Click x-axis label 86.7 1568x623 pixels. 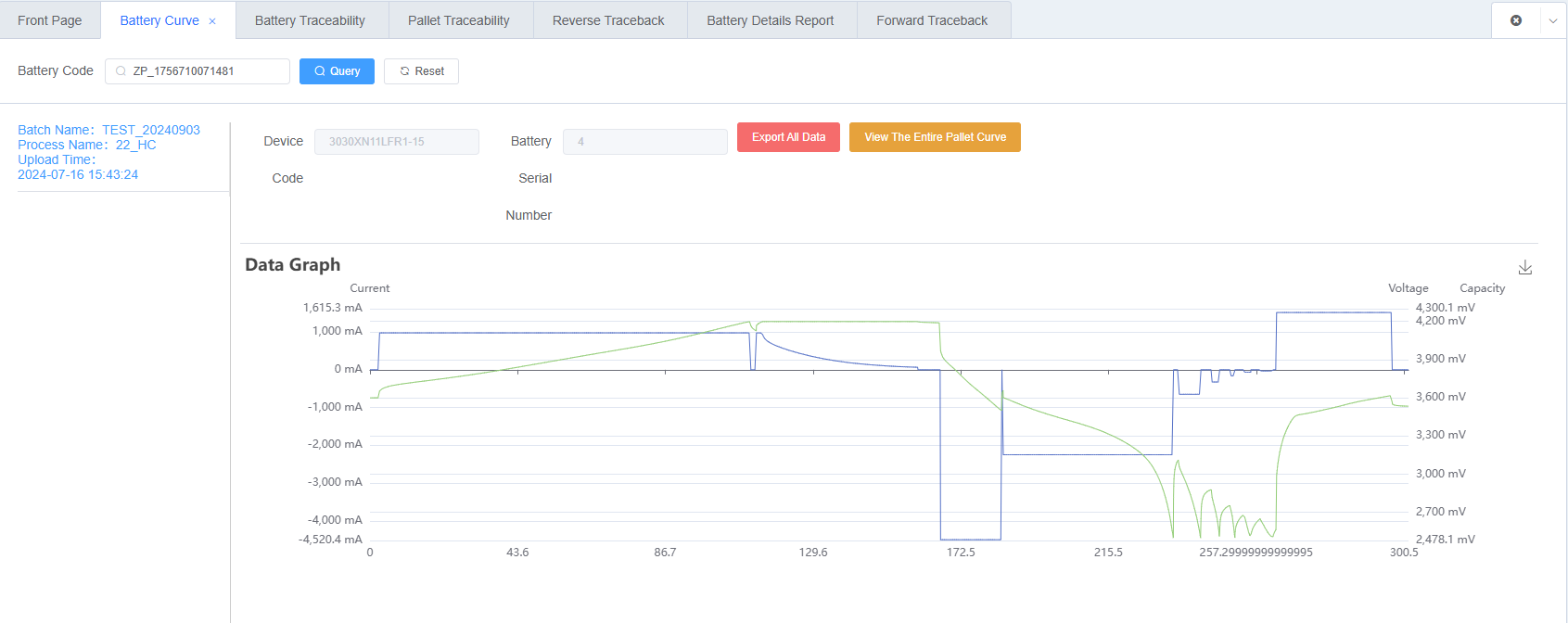pos(665,553)
